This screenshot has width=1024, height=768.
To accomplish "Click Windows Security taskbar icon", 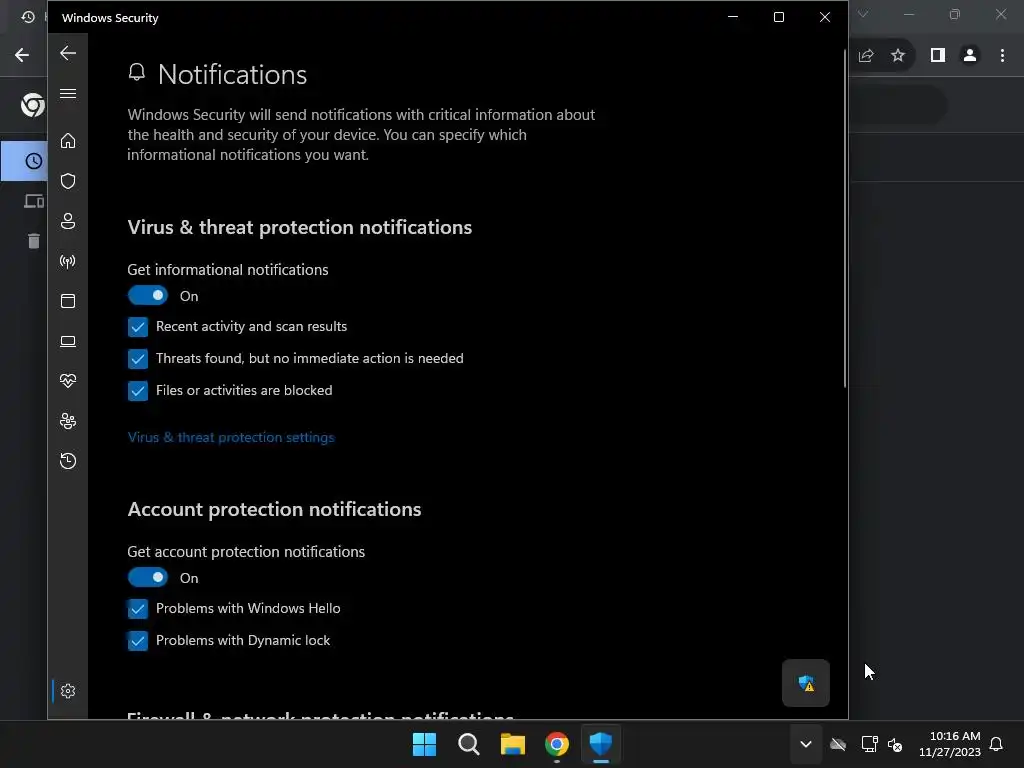I will 601,744.
